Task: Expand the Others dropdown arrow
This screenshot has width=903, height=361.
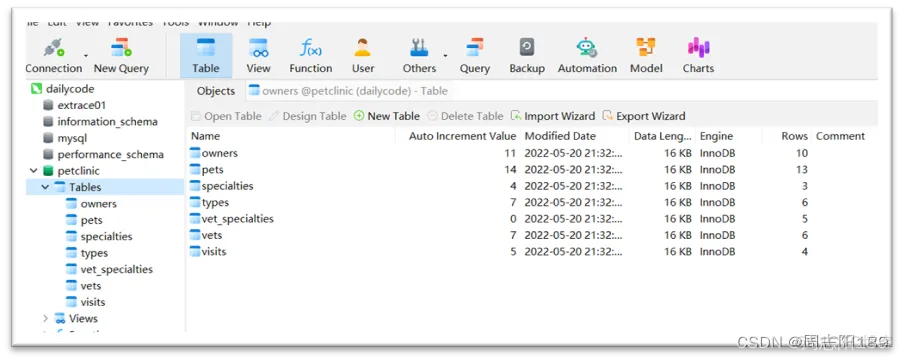Action: (445, 56)
